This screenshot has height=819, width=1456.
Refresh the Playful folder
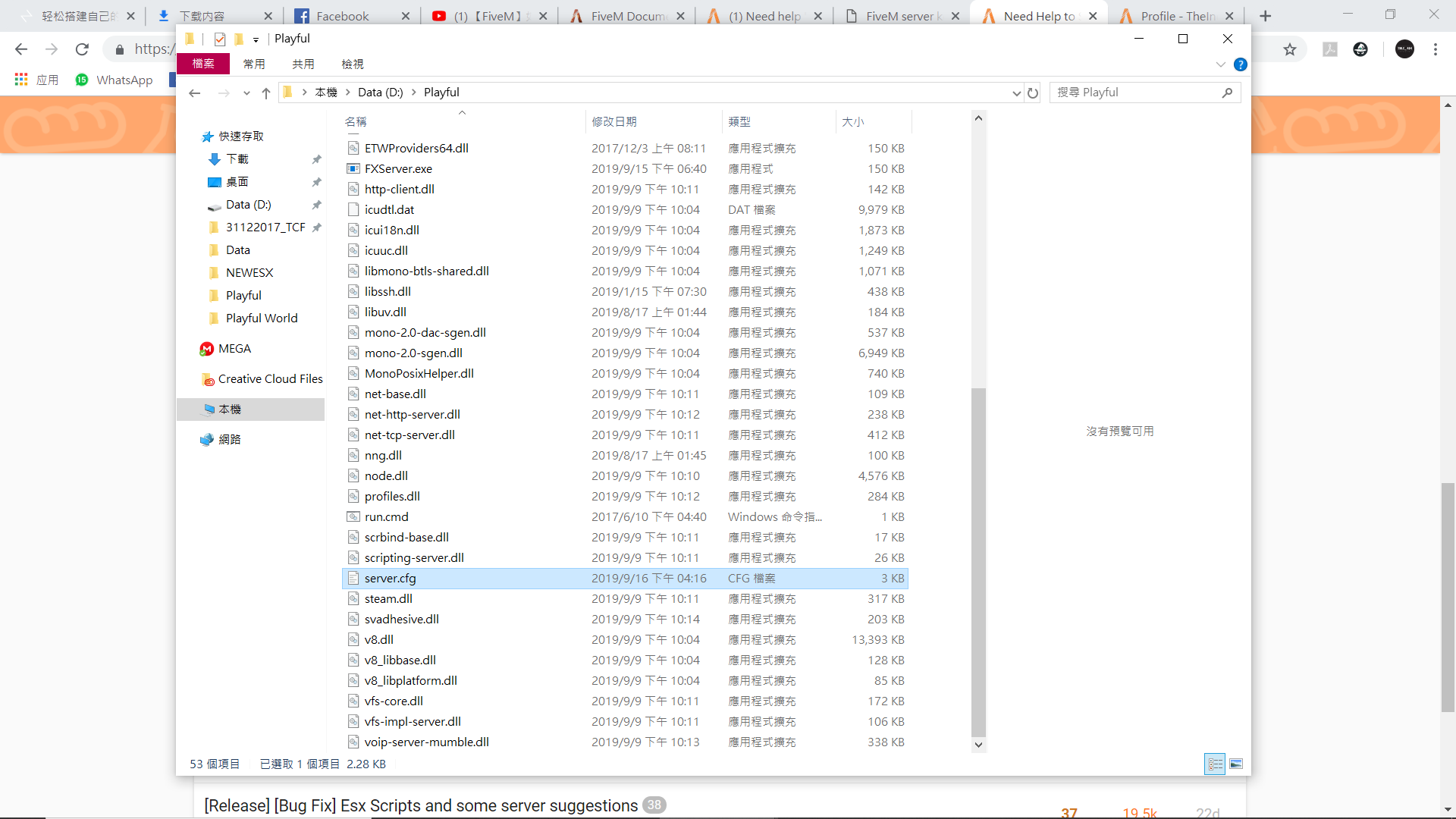[x=1033, y=93]
